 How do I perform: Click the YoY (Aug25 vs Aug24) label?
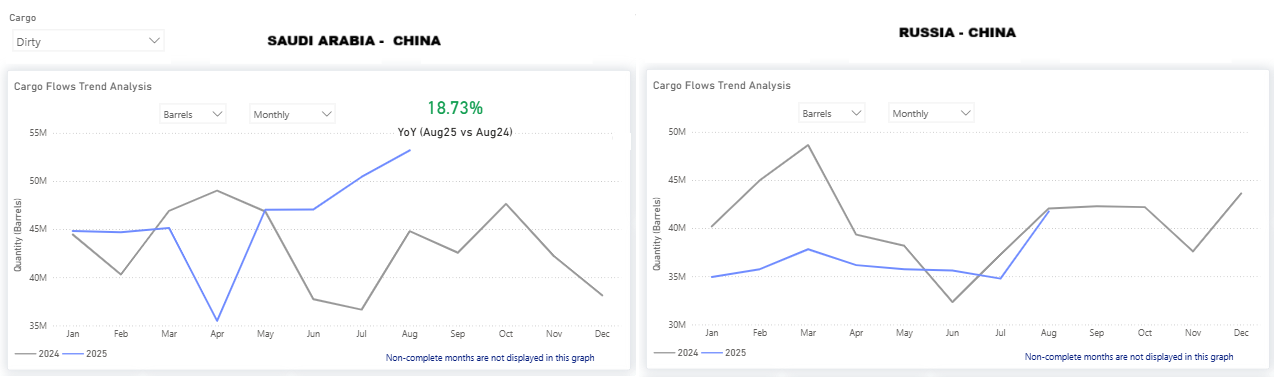(455, 132)
